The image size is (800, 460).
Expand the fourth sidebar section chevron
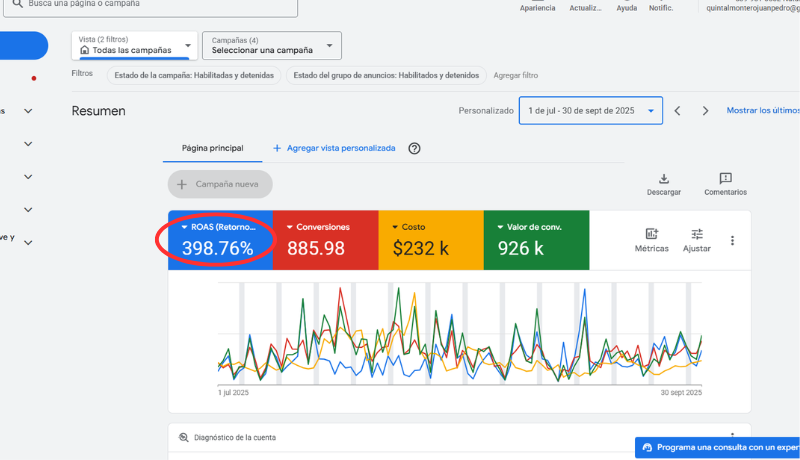tap(28, 210)
